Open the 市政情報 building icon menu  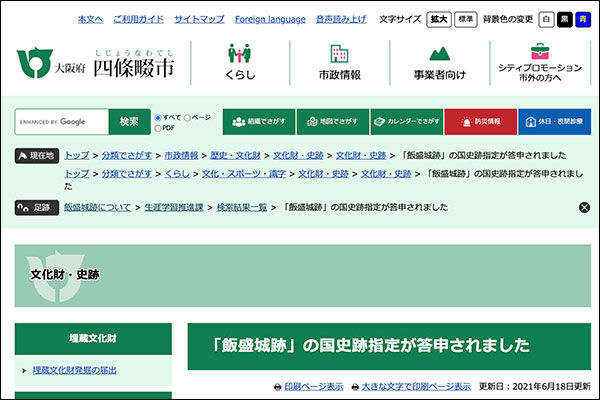[340, 62]
